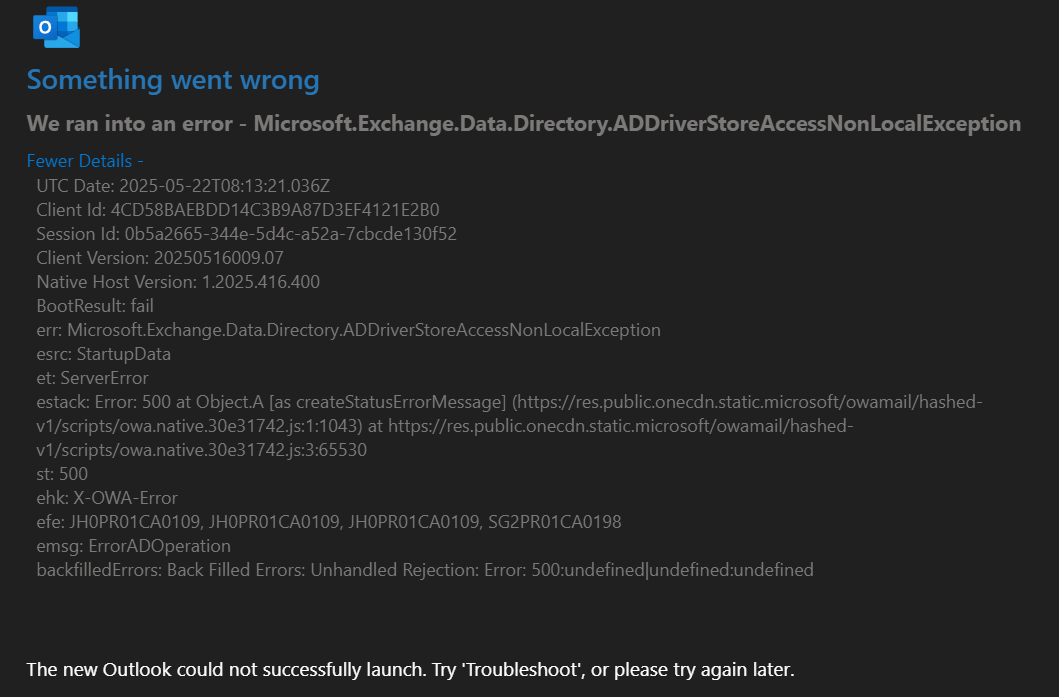Click the "We ran into an error" message
Viewport: 1059px width, 697px height.
[523, 124]
